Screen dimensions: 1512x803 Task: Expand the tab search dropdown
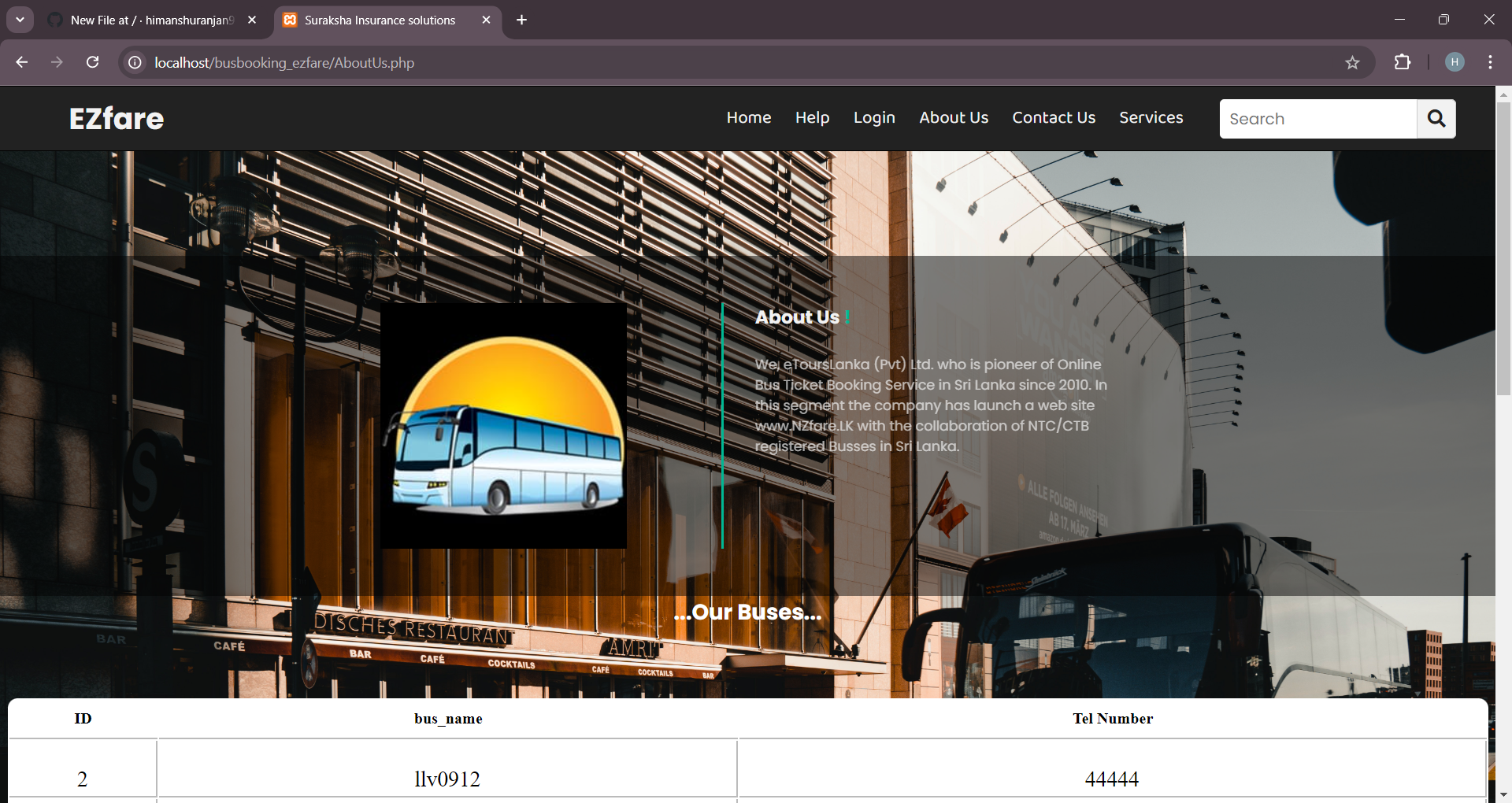(x=20, y=20)
